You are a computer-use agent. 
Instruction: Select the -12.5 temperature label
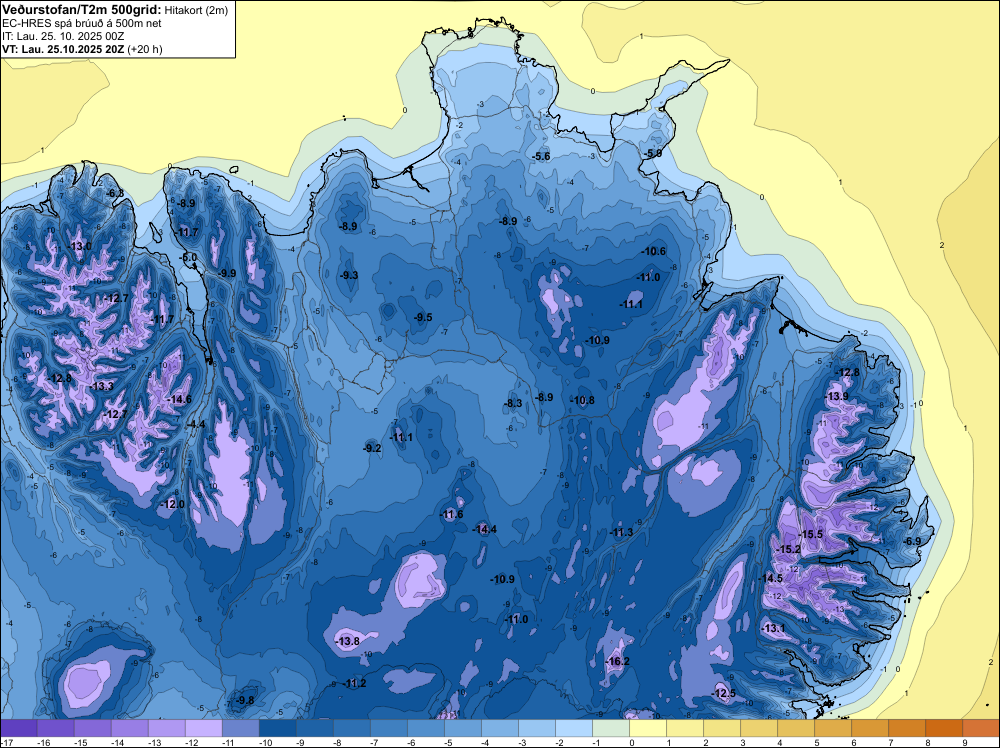click(723, 693)
